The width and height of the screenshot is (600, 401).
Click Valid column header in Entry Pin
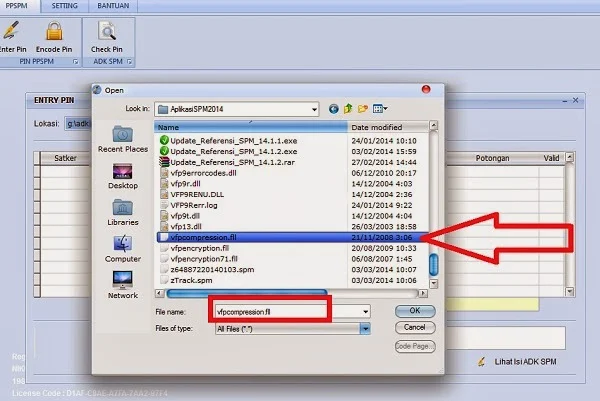551,158
